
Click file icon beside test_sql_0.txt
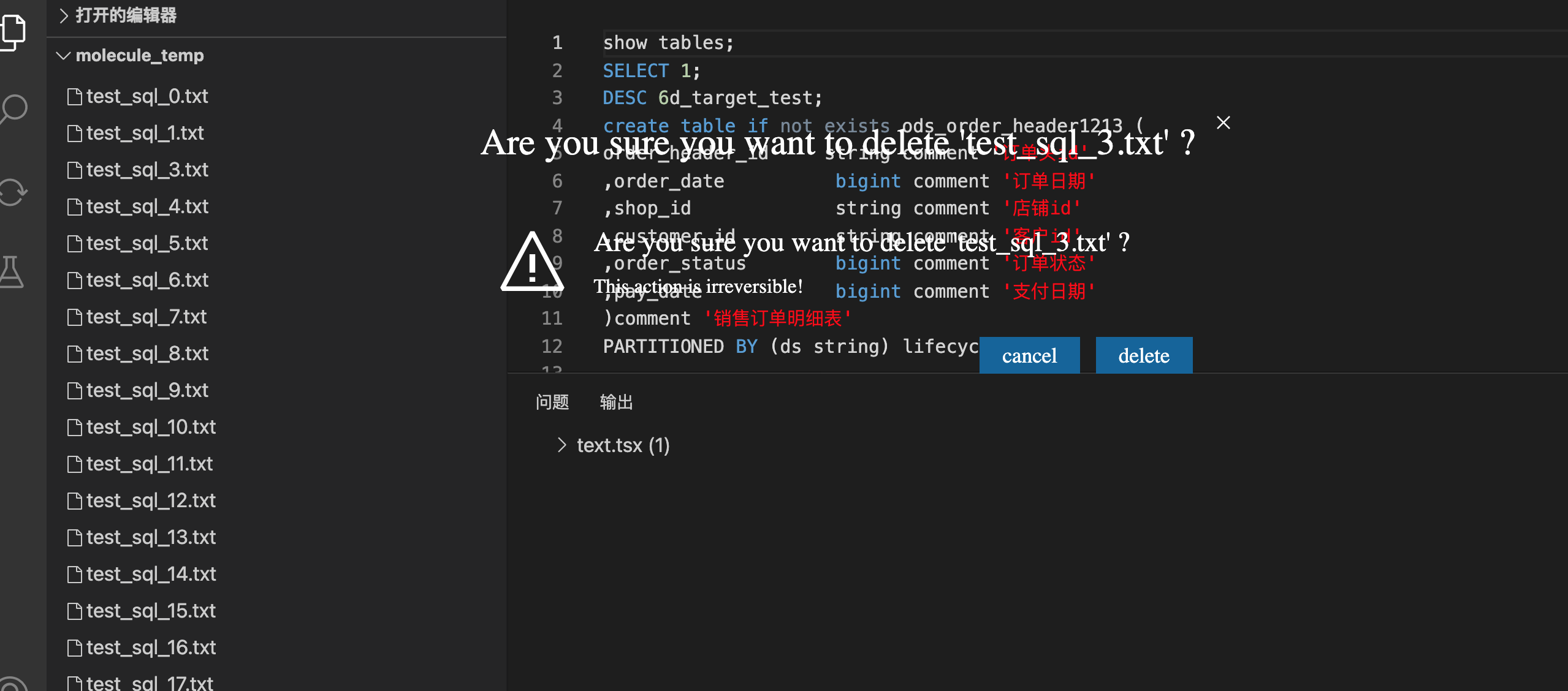point(74,97)
